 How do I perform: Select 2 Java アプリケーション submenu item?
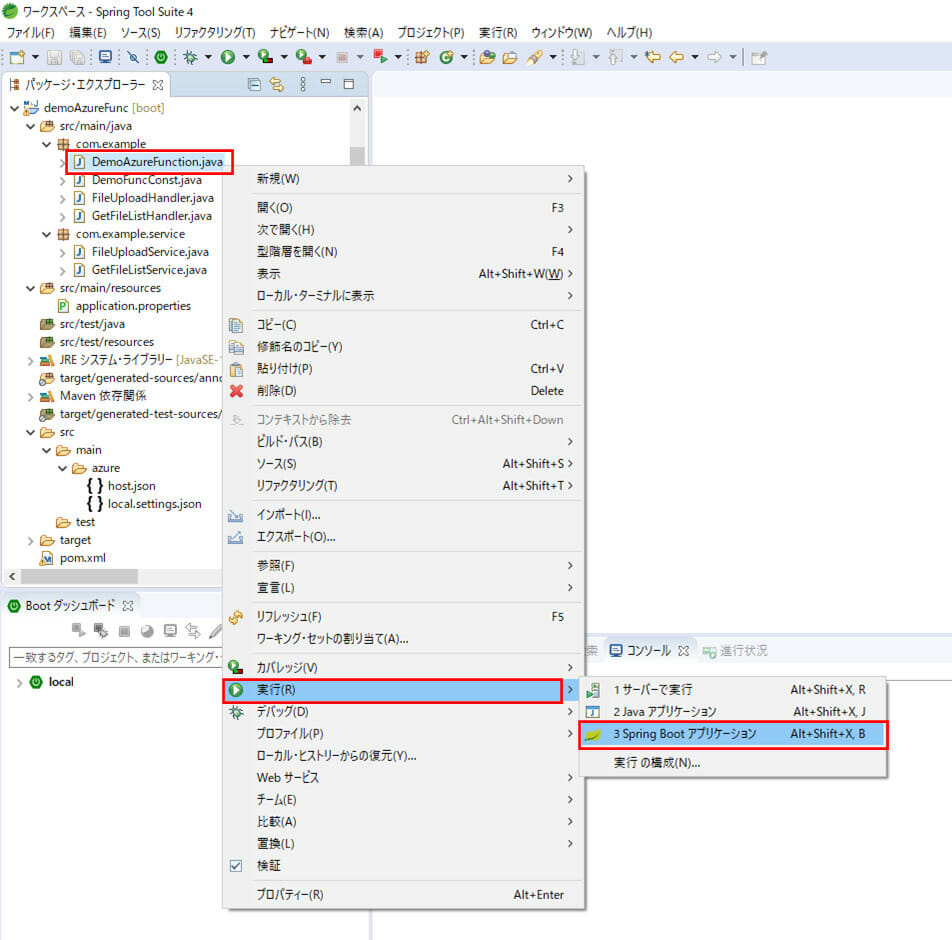[x=733, y=712]
